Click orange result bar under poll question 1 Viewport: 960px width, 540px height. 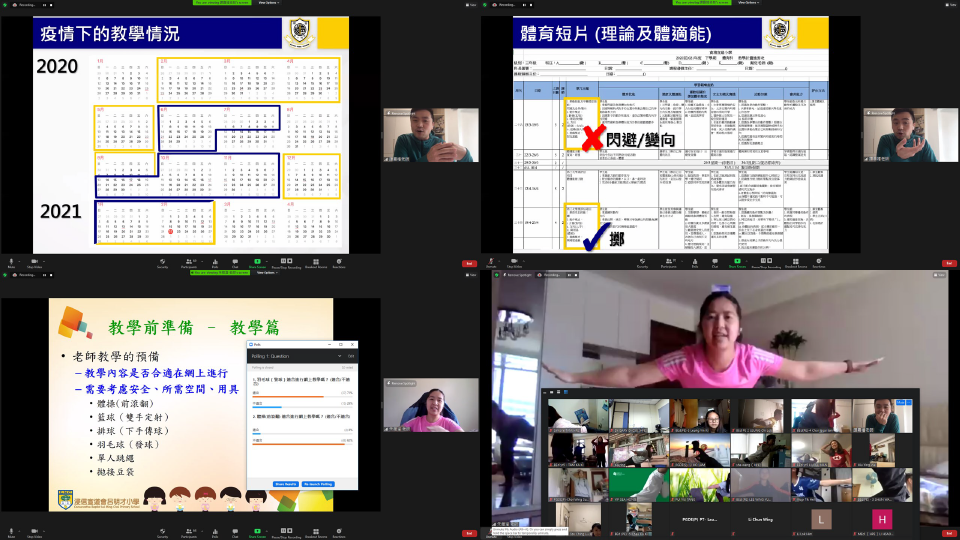pyautogui.click(x=288, y=396)
